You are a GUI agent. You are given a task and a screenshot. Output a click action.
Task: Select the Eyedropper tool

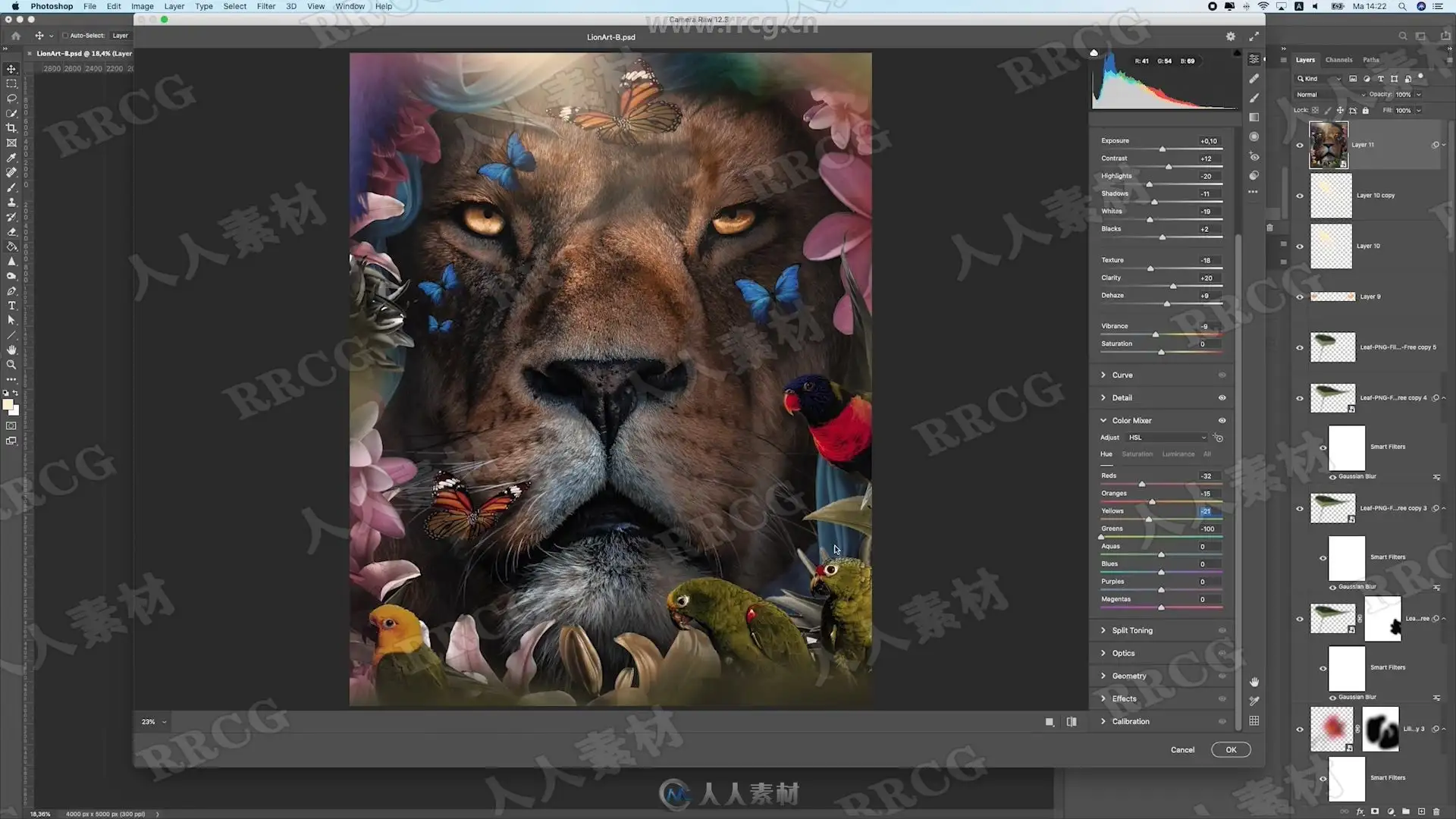[x=11, y=158]
